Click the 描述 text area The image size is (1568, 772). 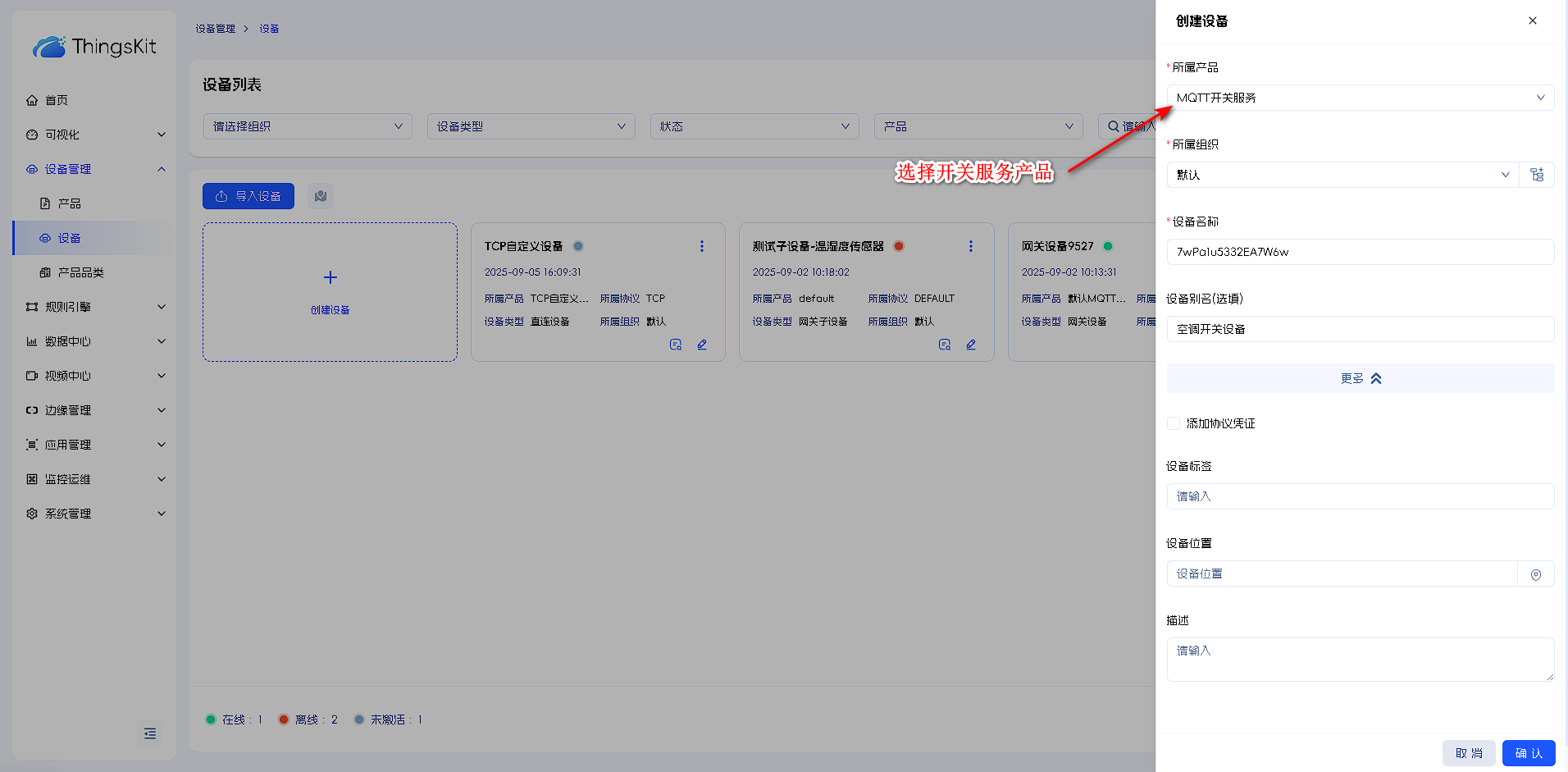pyautogui.click(x=1359, y=659)
